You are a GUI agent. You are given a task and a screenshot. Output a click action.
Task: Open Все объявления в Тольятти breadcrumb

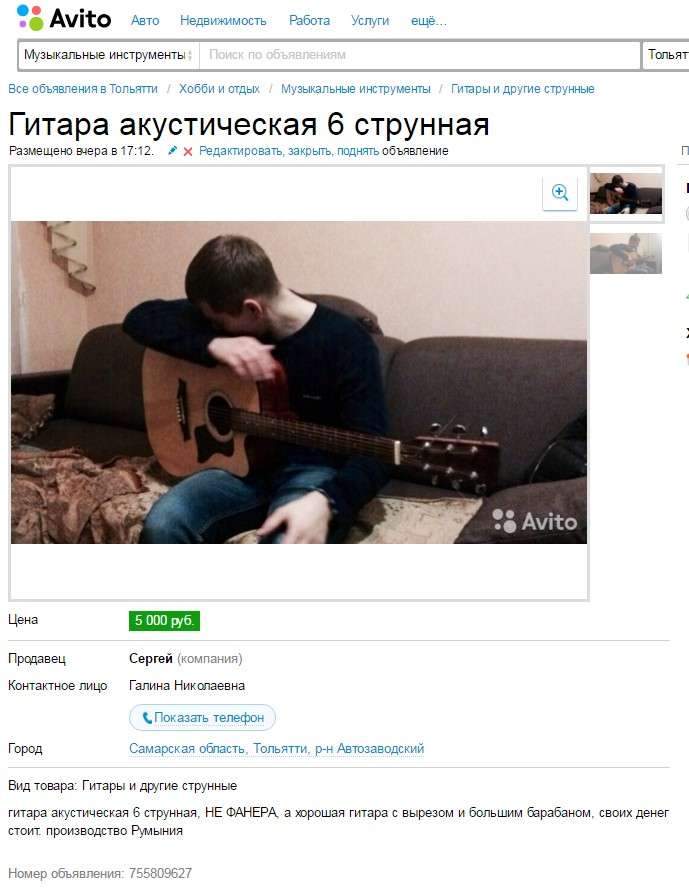[82, 89]
